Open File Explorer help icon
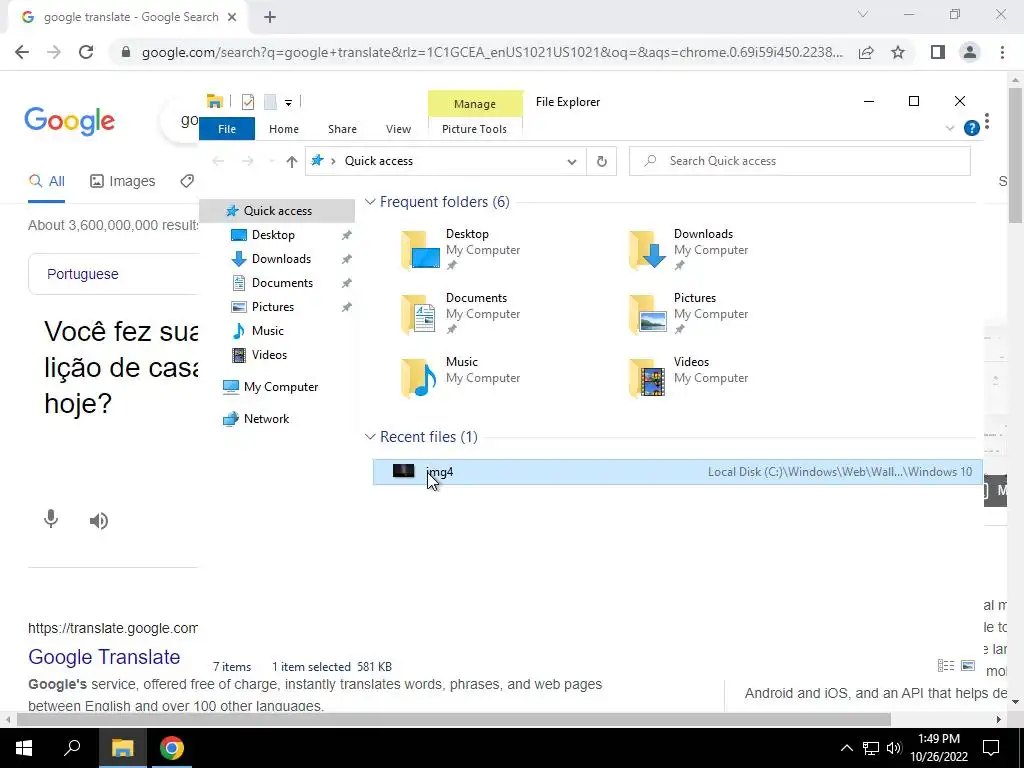 (x=971, y=128)
